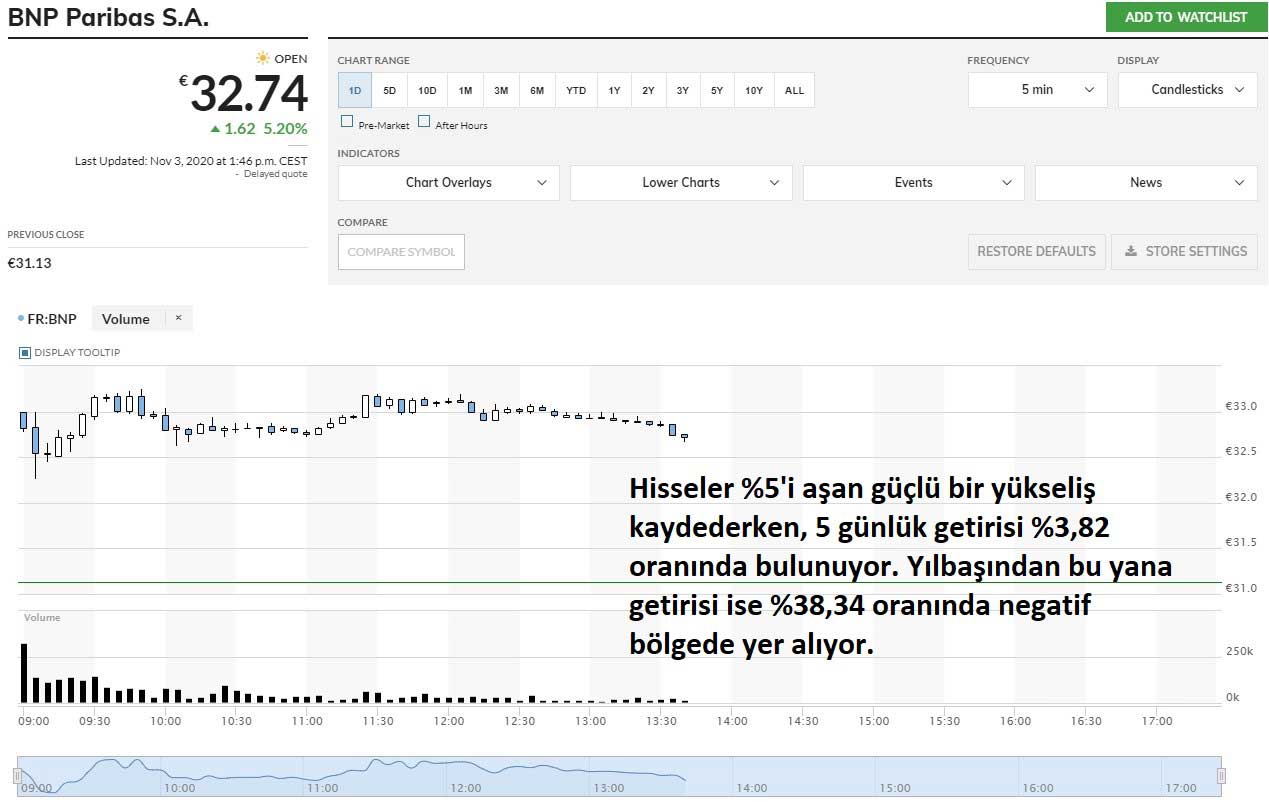Grab the left handle of range navigator
Image resolution: width=1269 pixels, height=802 pixels.
click(x=18, y=776)
